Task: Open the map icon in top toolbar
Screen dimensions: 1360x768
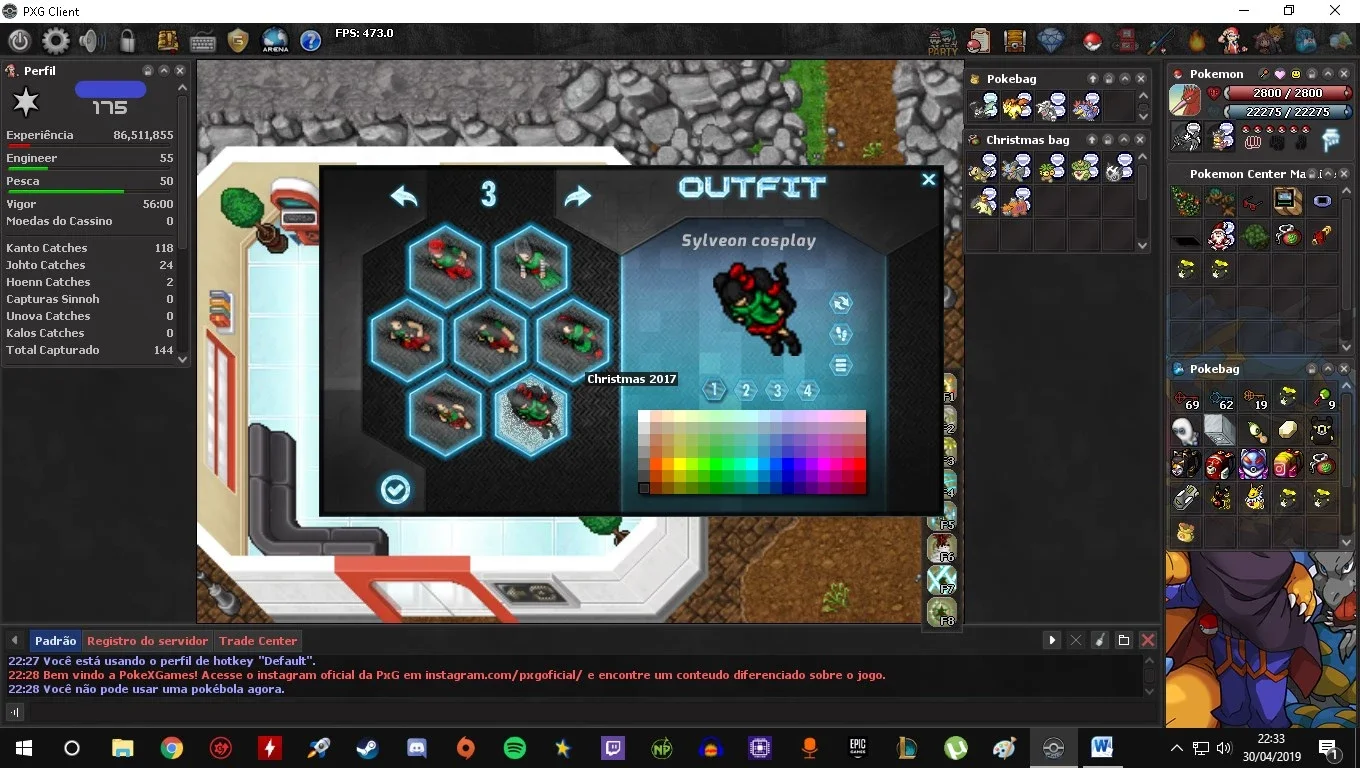Action: tap(1340, 41)
